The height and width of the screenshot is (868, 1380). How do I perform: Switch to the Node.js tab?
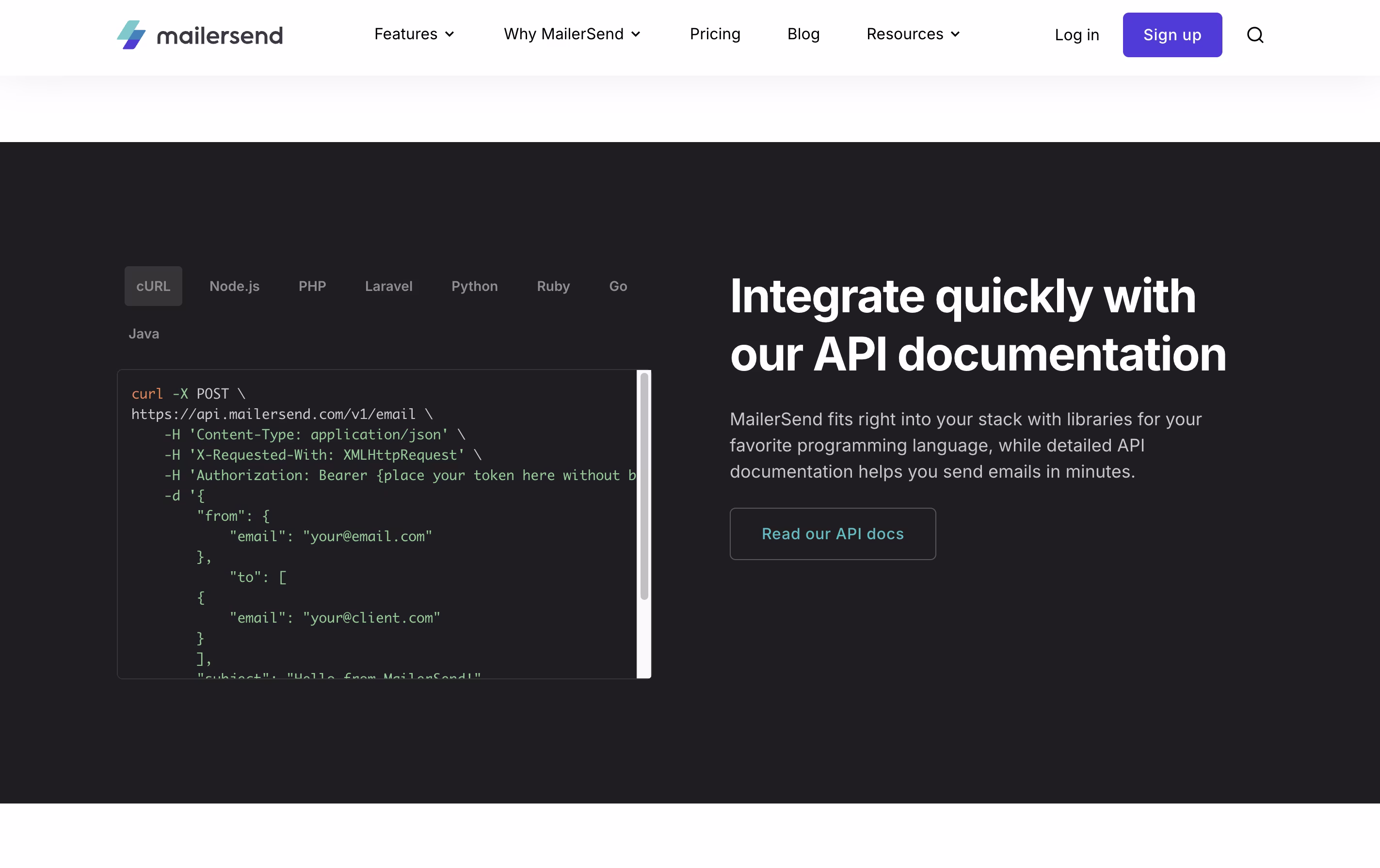coord(234,286)
